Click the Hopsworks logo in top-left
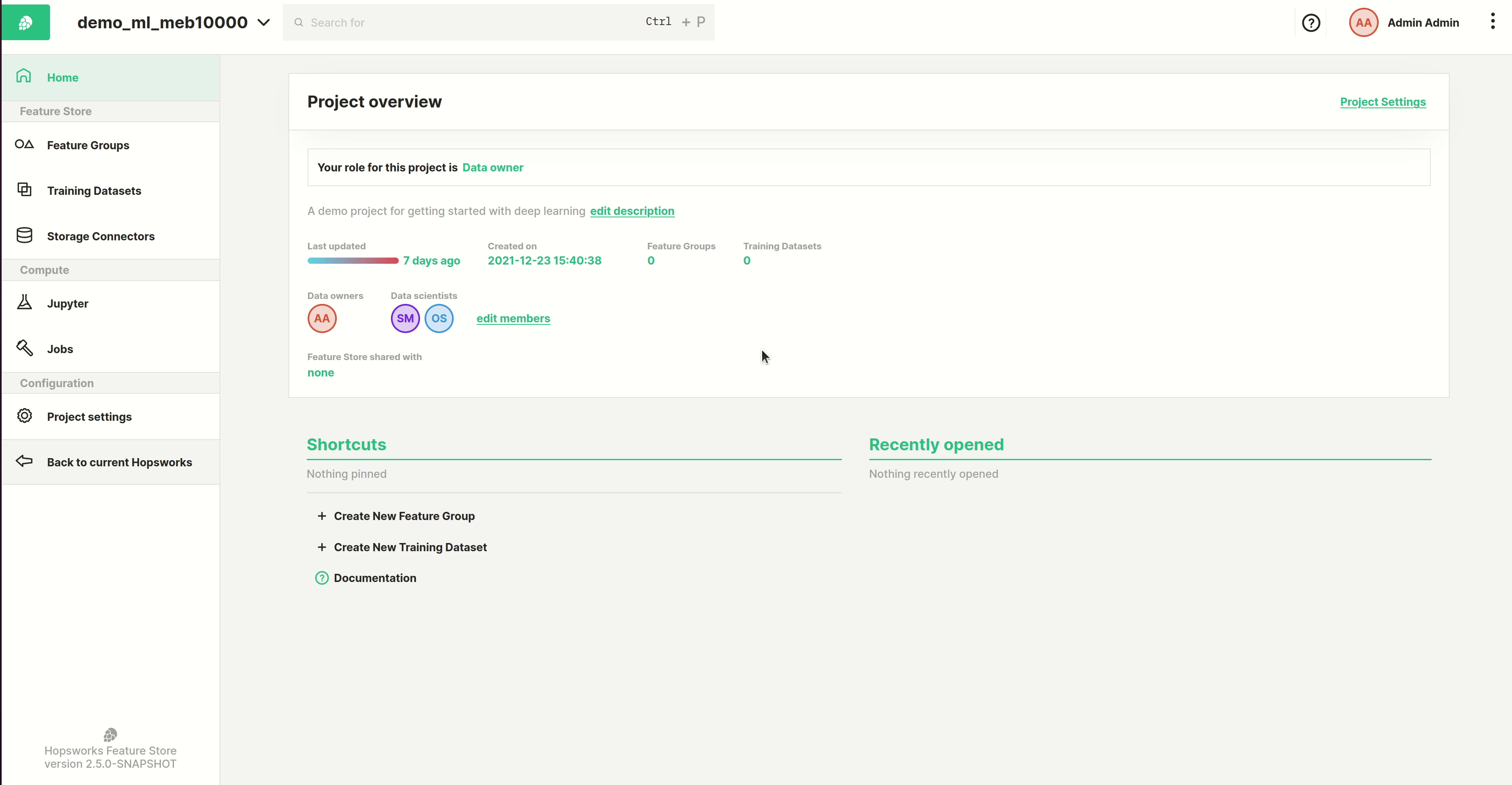1512x785 pixels. tap(25, 22)
